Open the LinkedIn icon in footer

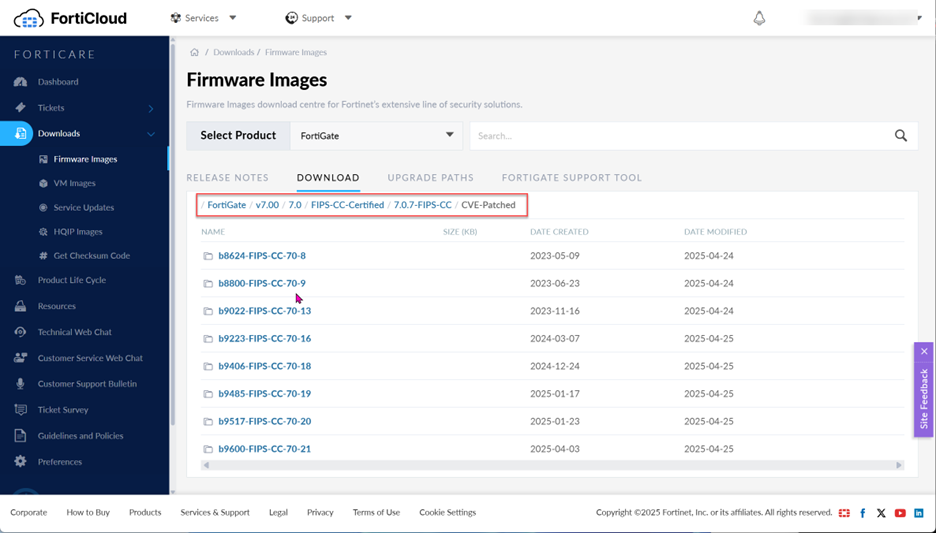918,513
